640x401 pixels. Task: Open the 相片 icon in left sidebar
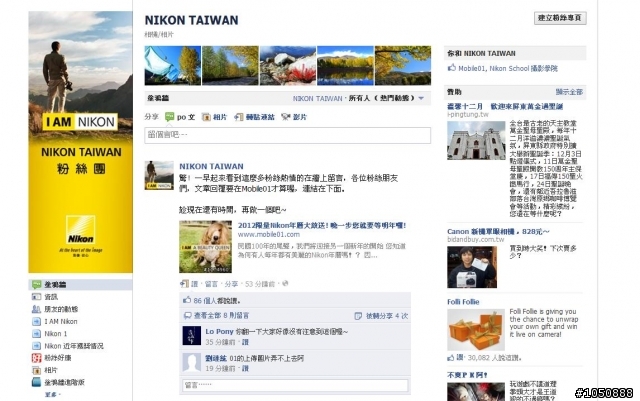[36, 370]
